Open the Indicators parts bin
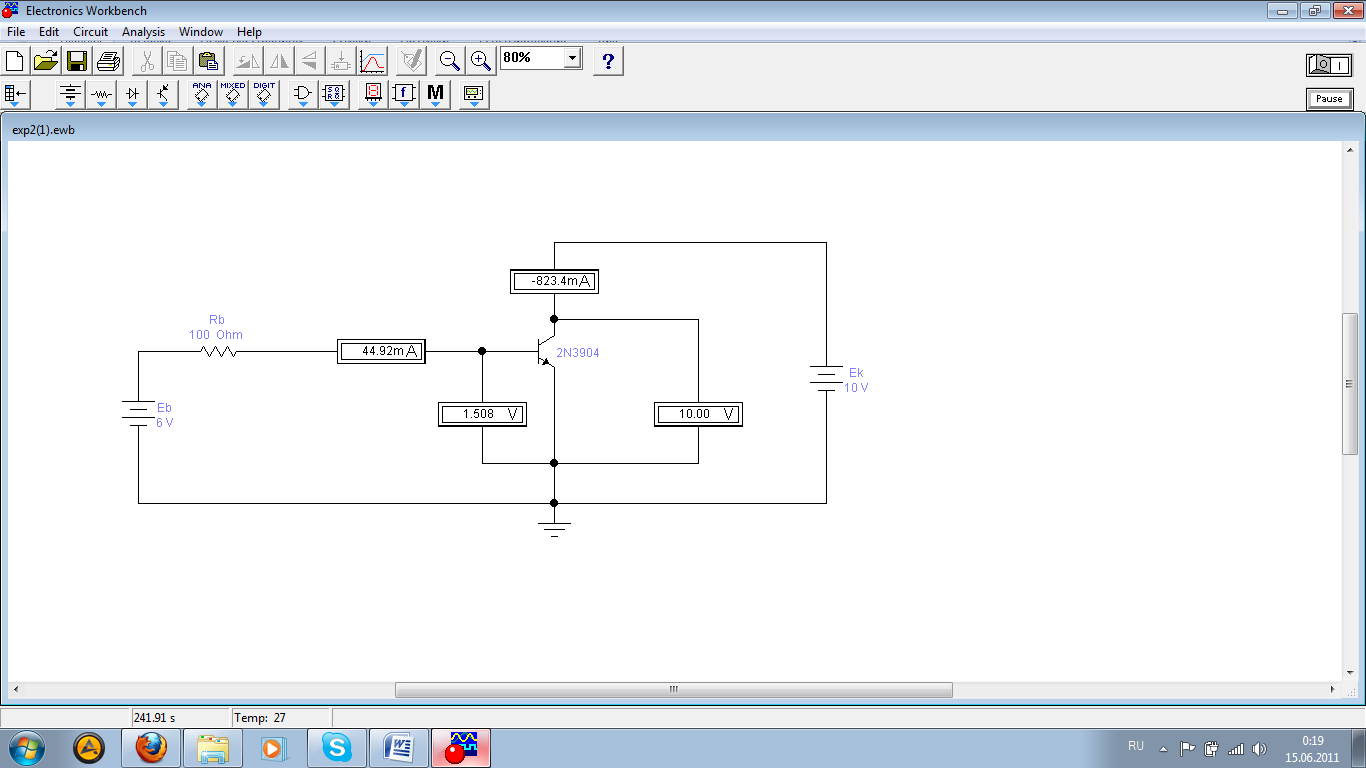The image size is (1366, 768). (x=373, y=96)
